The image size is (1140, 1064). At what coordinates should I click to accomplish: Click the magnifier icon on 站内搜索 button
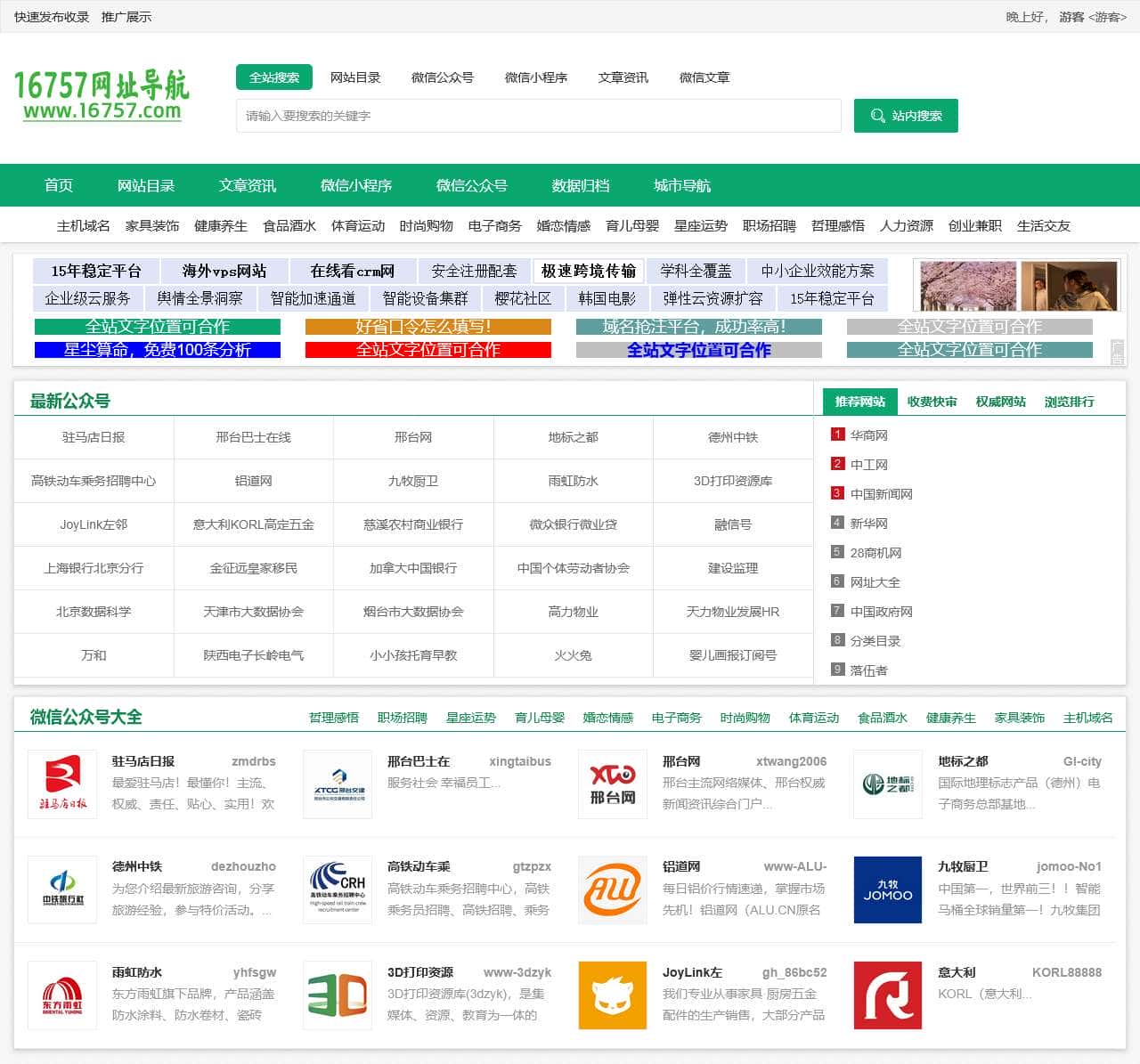(878, 115)
